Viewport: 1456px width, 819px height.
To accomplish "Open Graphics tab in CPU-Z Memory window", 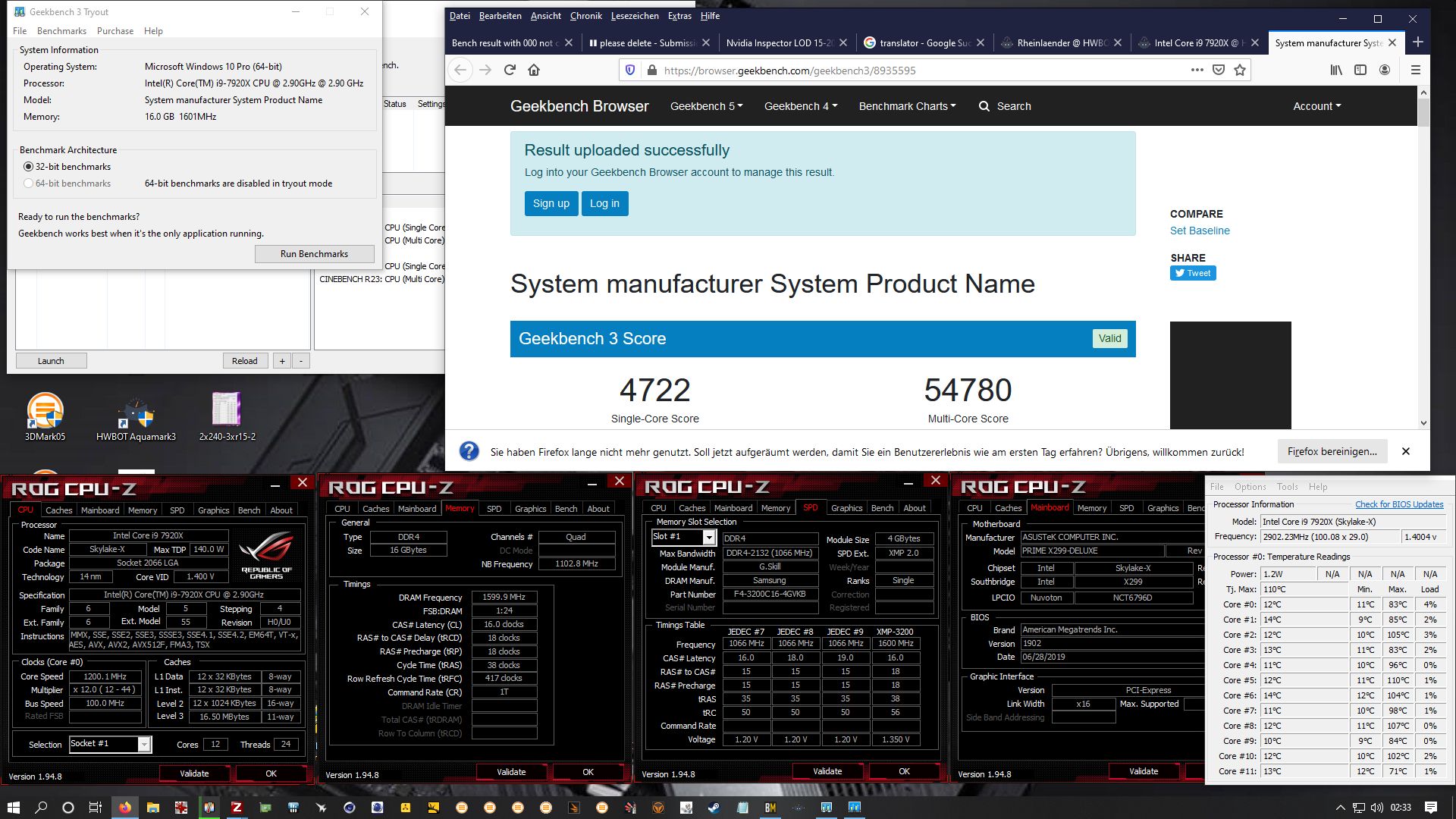I will pos(530,509).
